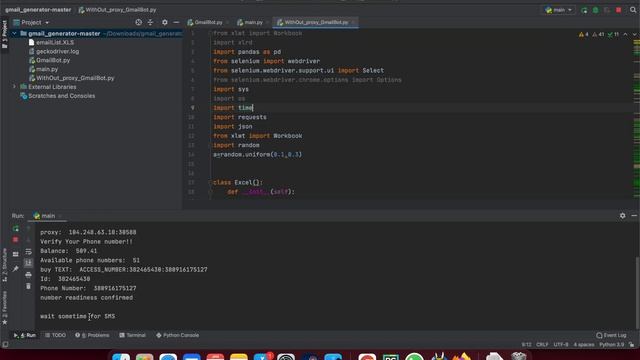Click tool window quick-access icon in bottom-left corner

point(5,344)
